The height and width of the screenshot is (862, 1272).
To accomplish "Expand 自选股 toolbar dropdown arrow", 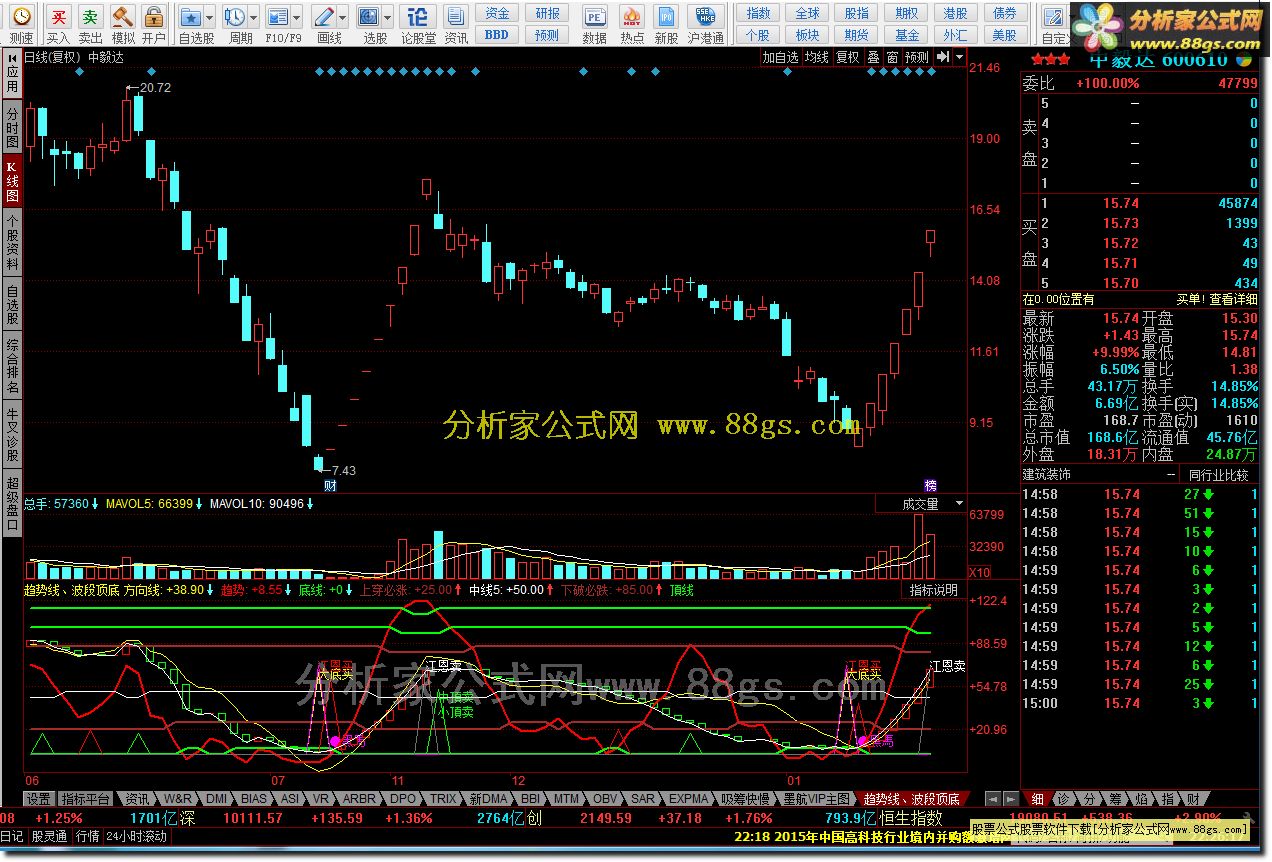I will click(209, 18).
